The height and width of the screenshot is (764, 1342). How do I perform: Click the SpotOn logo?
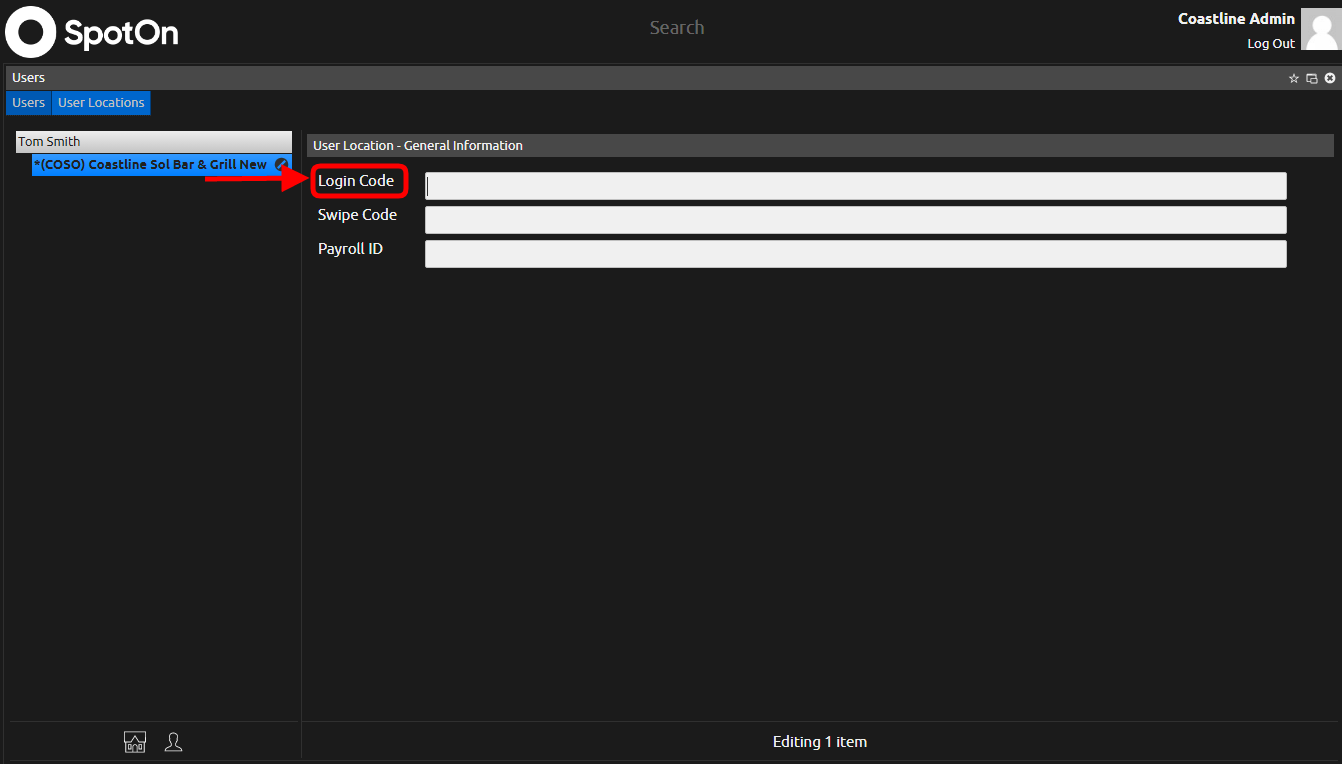(92, 32)
